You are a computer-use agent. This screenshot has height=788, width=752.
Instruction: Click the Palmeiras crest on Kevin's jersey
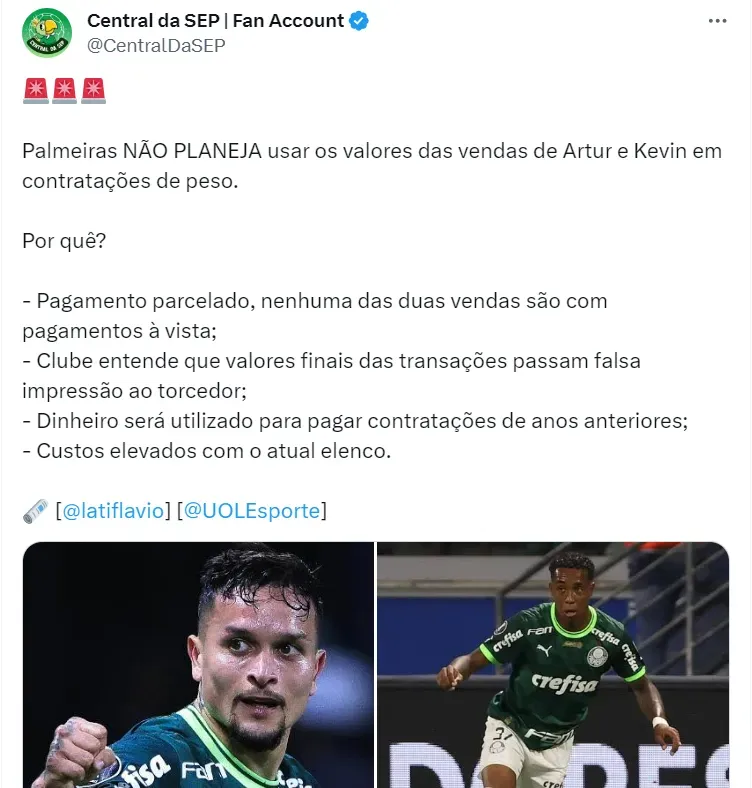(597, 656)
